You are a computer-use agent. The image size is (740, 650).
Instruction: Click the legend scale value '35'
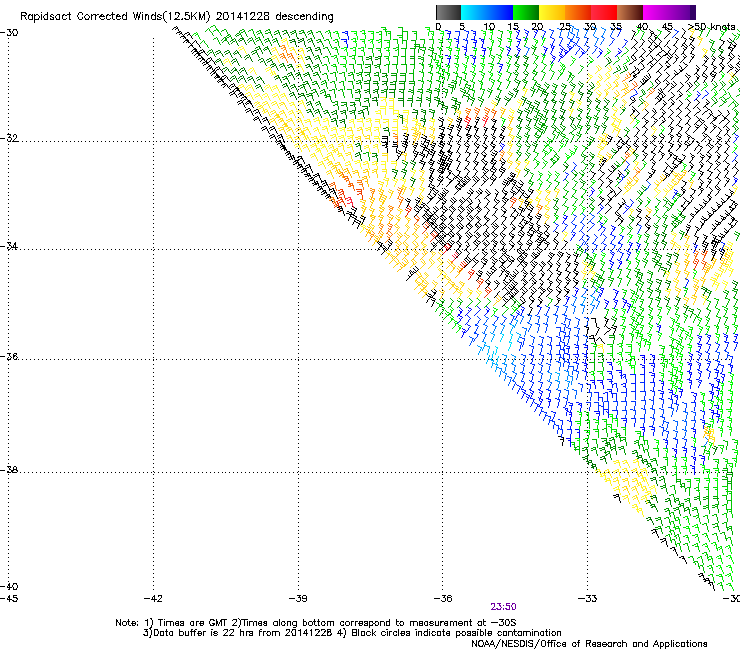(616, 26)
